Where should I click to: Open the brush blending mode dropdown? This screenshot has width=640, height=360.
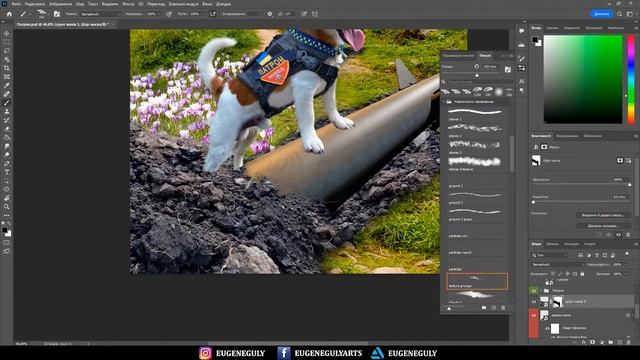[x=101, y=14]
